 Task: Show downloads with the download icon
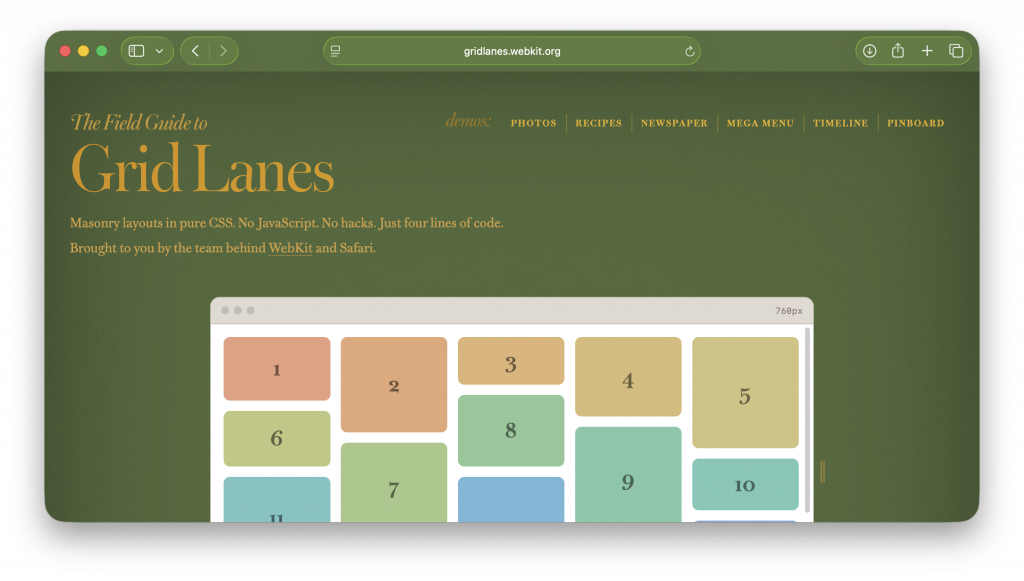tap(869, 51)
